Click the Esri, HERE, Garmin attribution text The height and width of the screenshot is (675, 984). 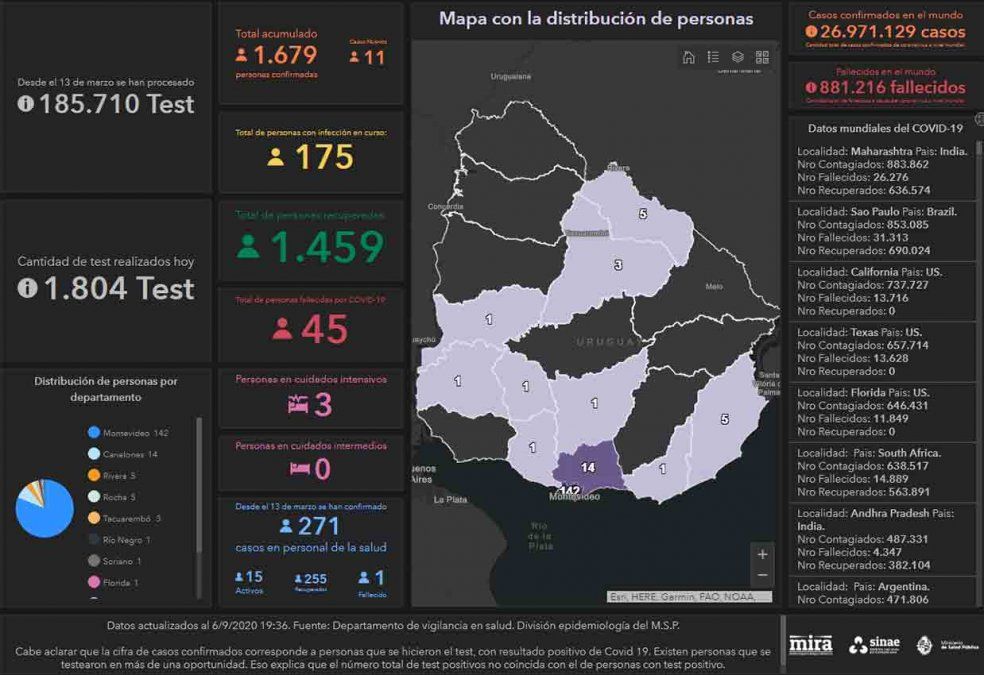689,597
